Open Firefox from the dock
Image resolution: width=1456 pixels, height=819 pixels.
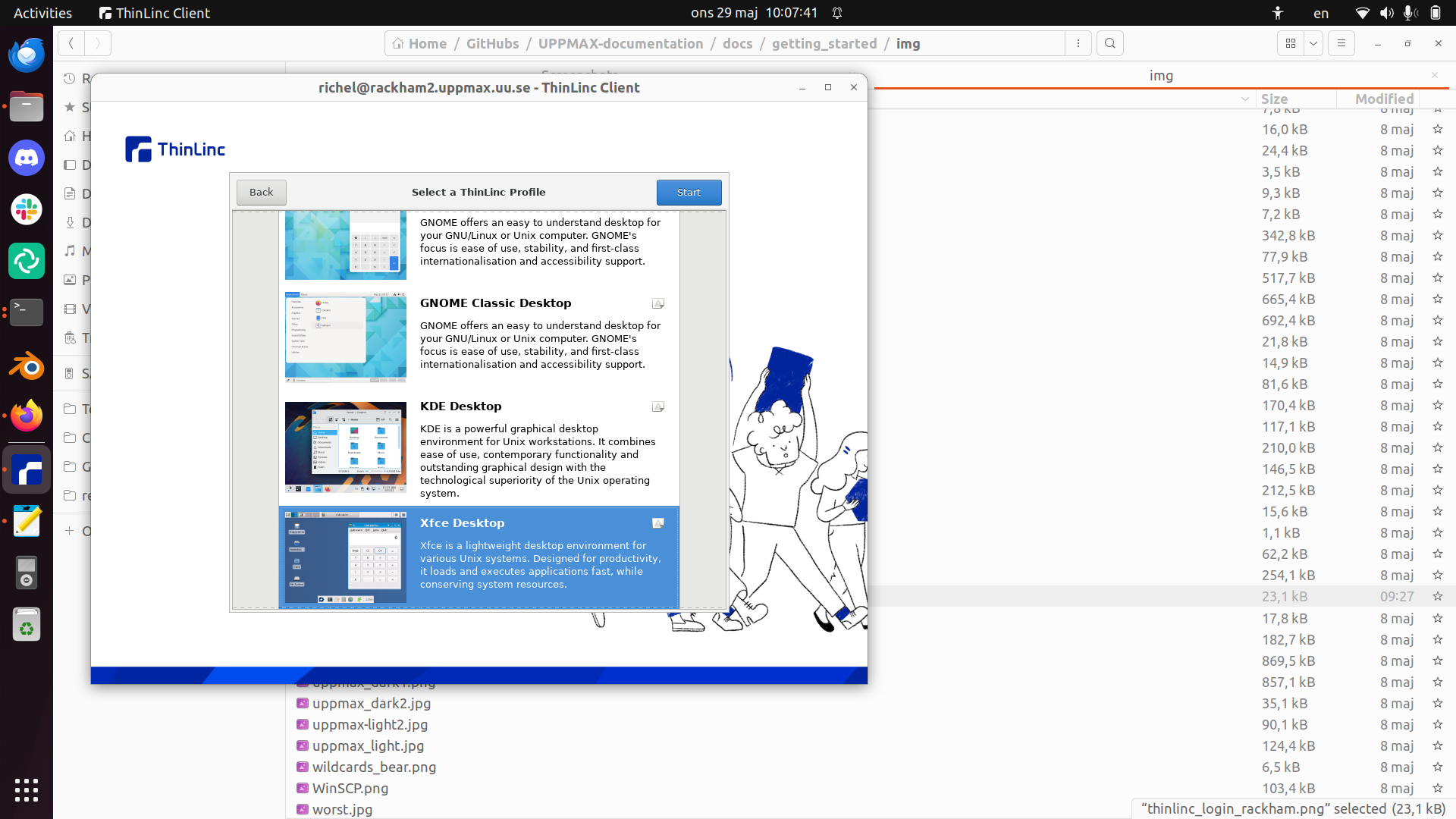pyautogui.click(x=27, y=416)
